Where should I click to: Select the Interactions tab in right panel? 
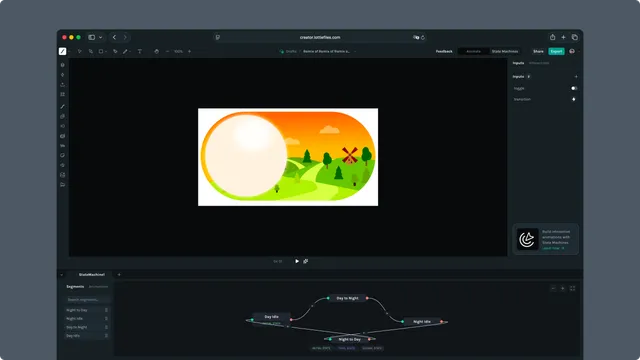click(539, 63)
